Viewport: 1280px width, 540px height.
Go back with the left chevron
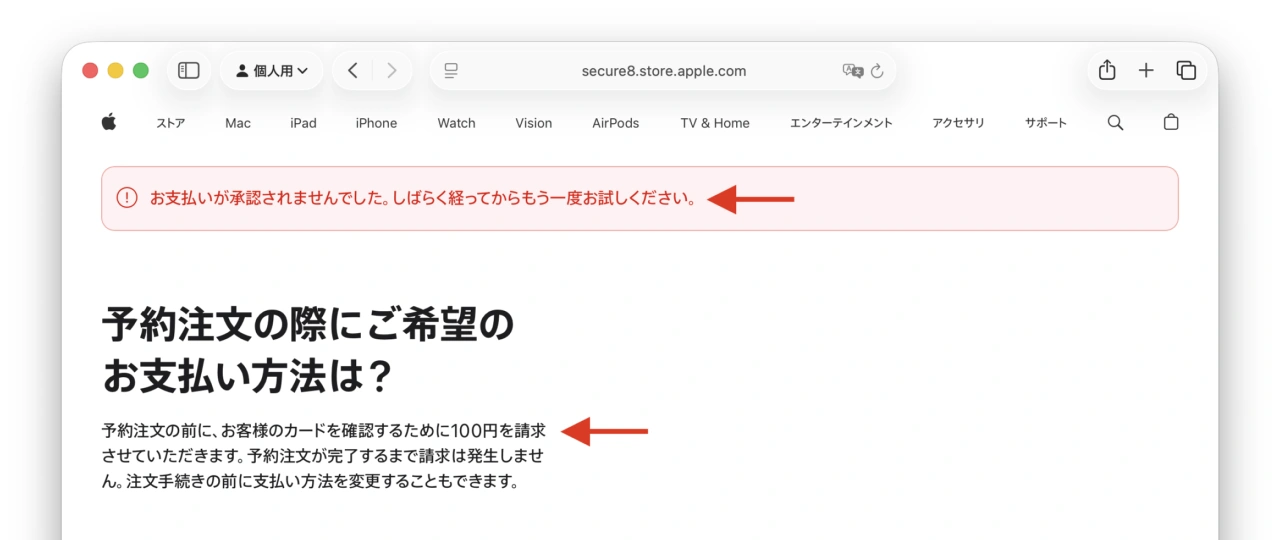tap(352, 71)
